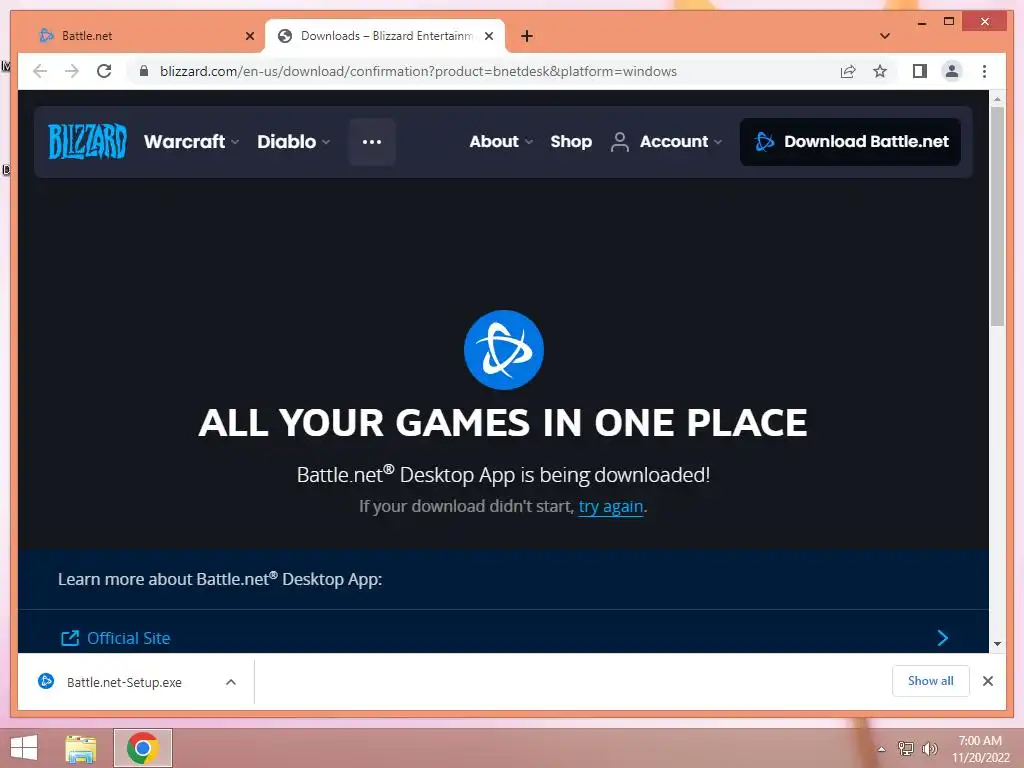Go forward one page

[72, 71]
